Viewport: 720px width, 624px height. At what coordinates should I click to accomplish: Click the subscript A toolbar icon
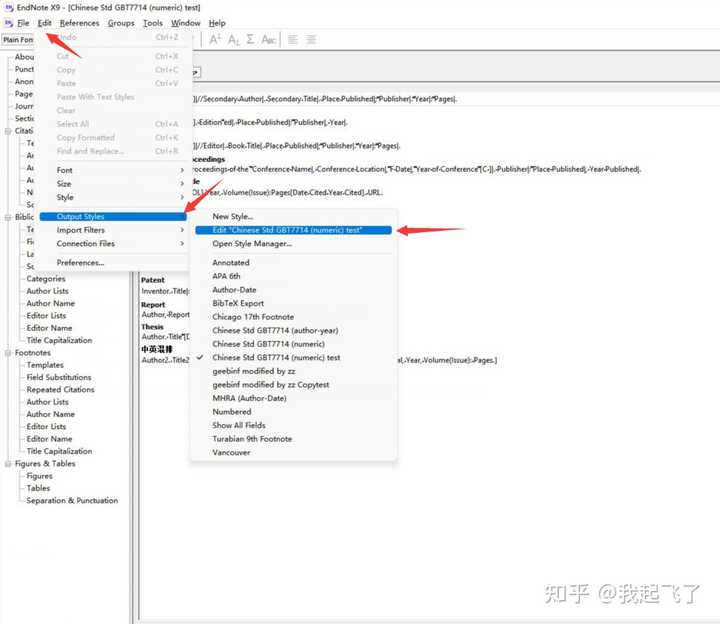click(x=233, y=40)
